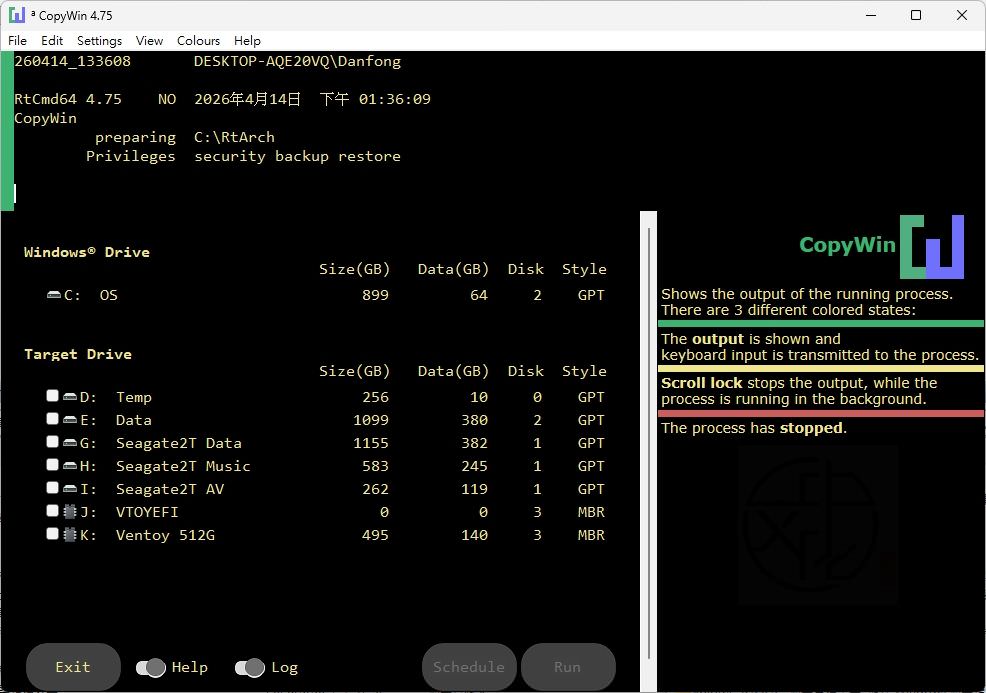Click the vertical splitter beside the help panel
Viewport: 986px width, 693px height.
pyautogui.click(x=648, y=450)
